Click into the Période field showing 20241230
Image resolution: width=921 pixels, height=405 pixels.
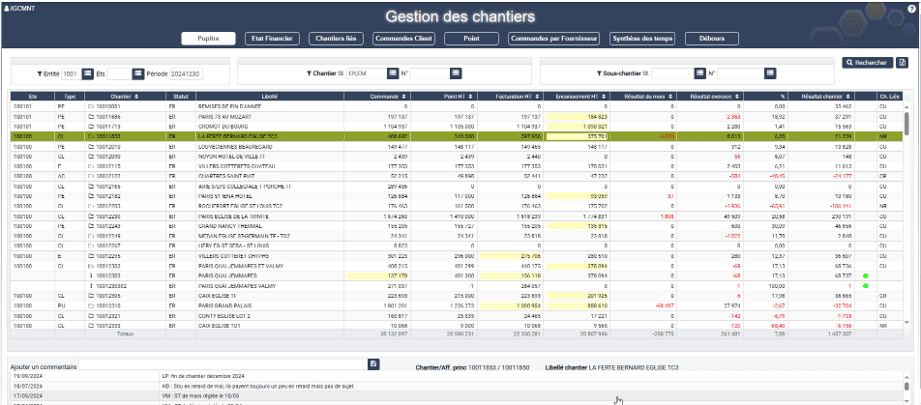pyautogui.click(x=187, y=73)
